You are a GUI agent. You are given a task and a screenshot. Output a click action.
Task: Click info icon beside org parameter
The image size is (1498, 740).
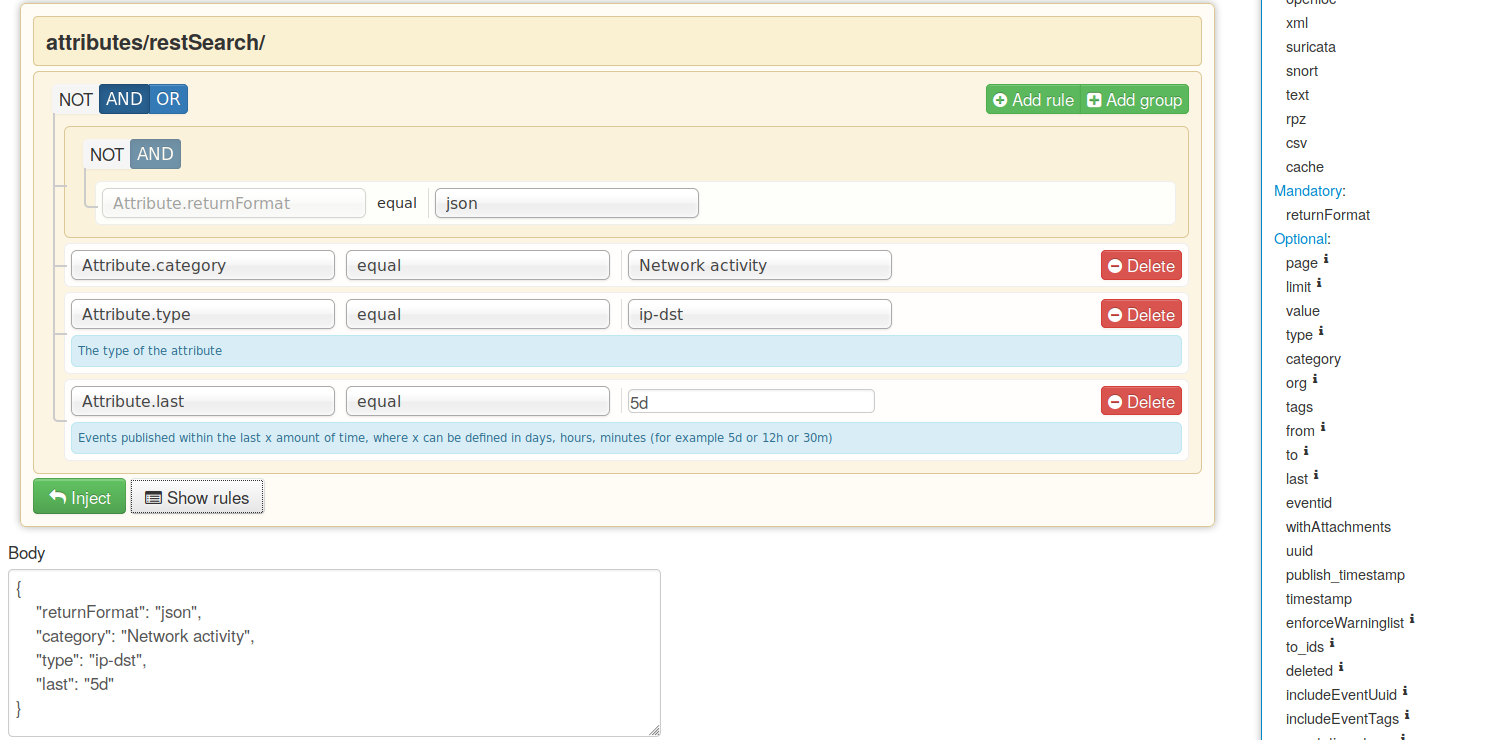pyautogui.click(x=1315, y=379)
